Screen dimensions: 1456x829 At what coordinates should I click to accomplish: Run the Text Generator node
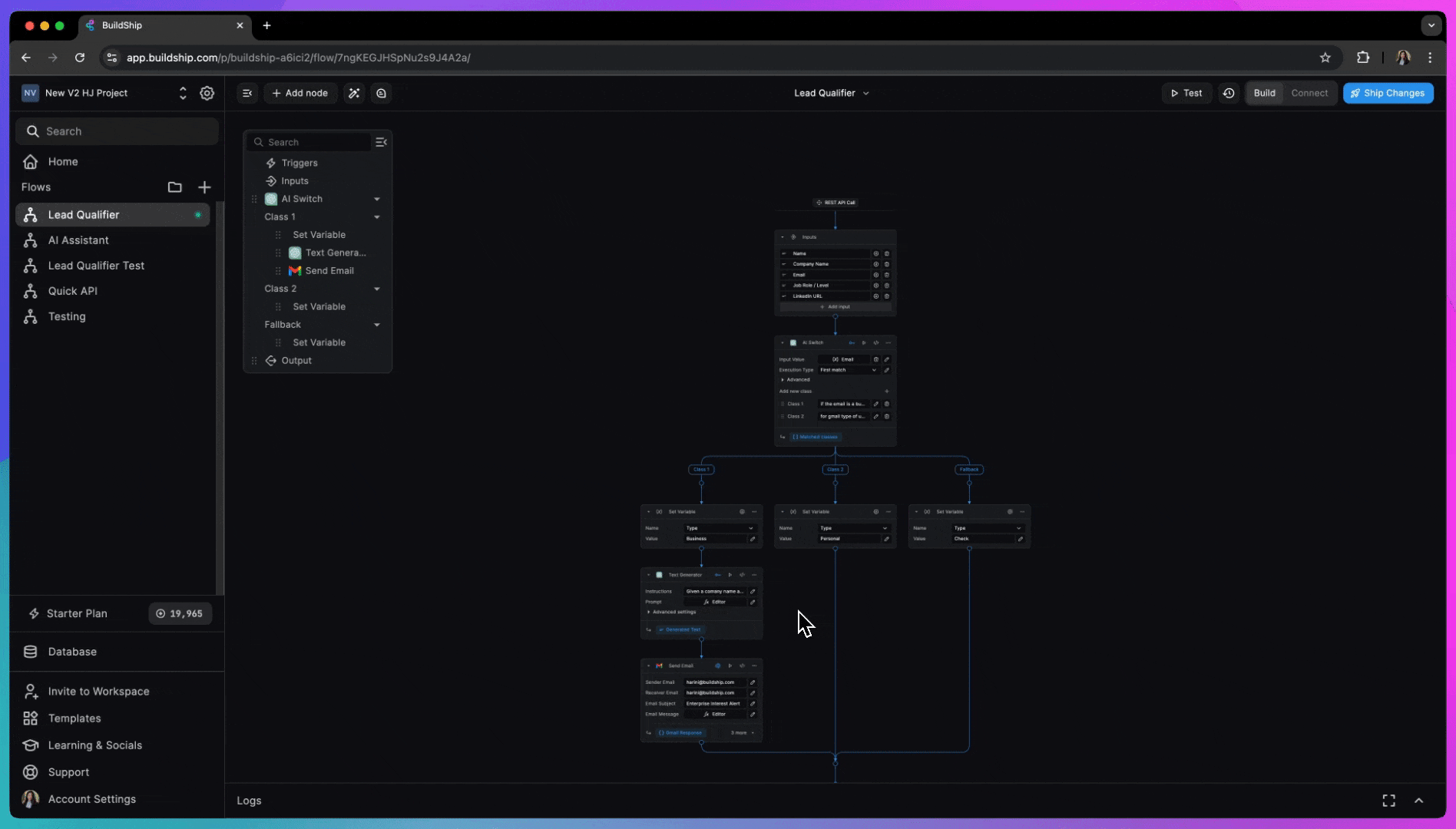click(x=730, y=575)
